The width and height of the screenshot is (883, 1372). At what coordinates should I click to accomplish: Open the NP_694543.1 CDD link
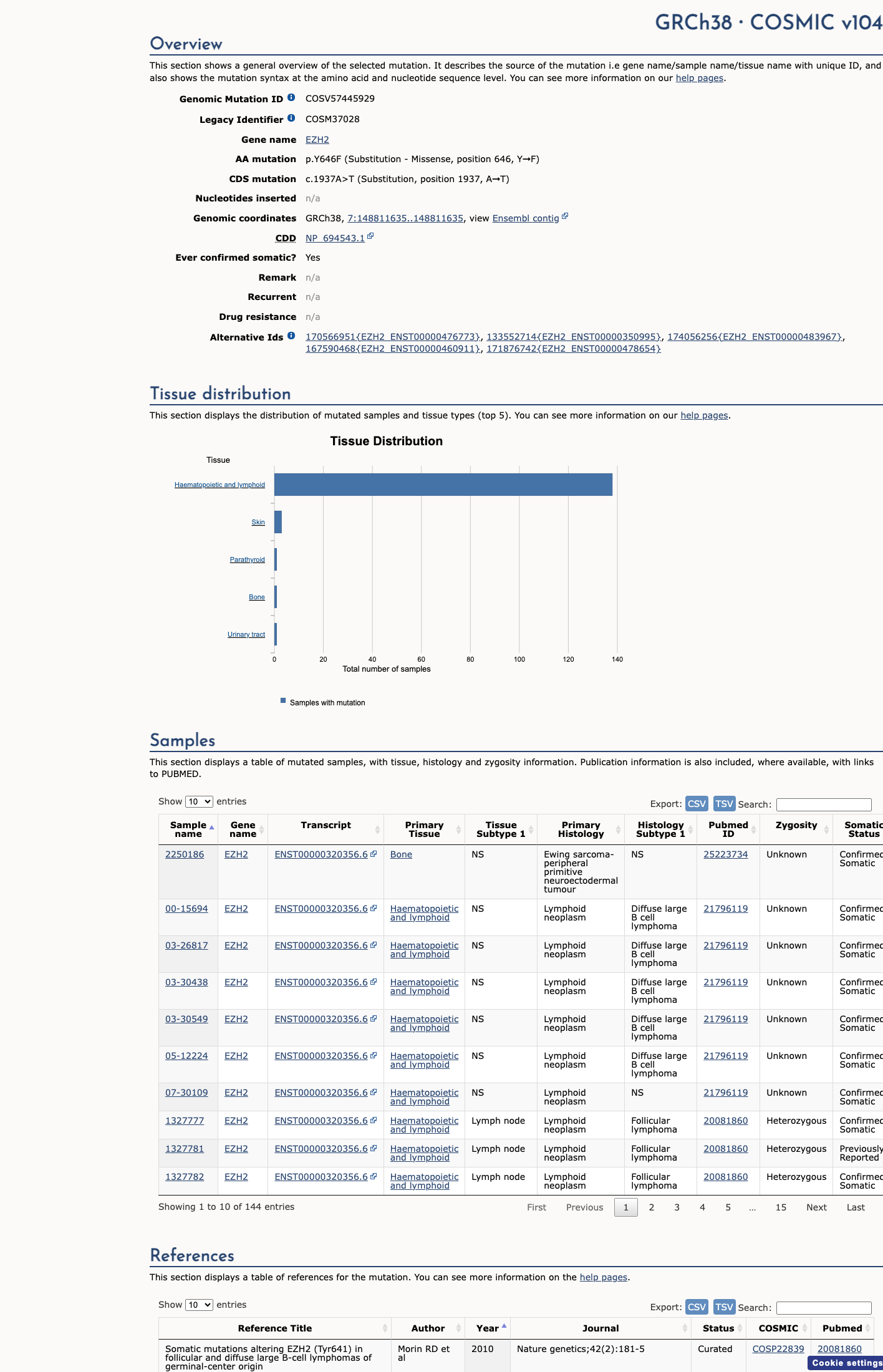pyautogui.click(x=335, y=238)
